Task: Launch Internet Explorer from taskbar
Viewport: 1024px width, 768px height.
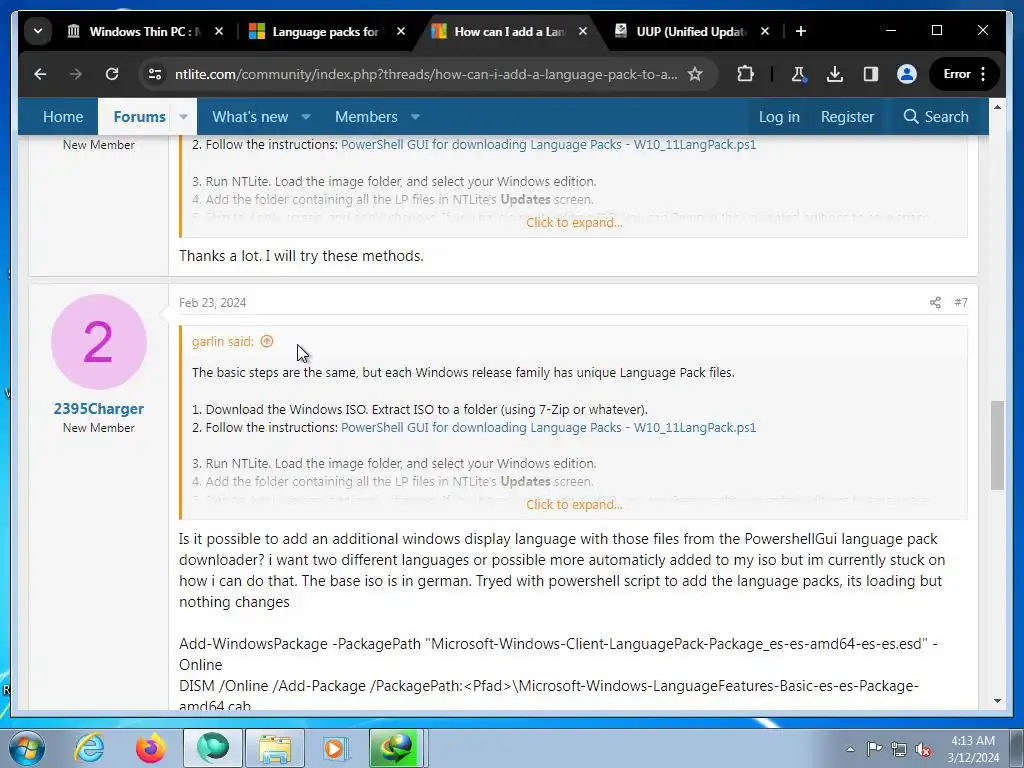Action: click(89, 748)
